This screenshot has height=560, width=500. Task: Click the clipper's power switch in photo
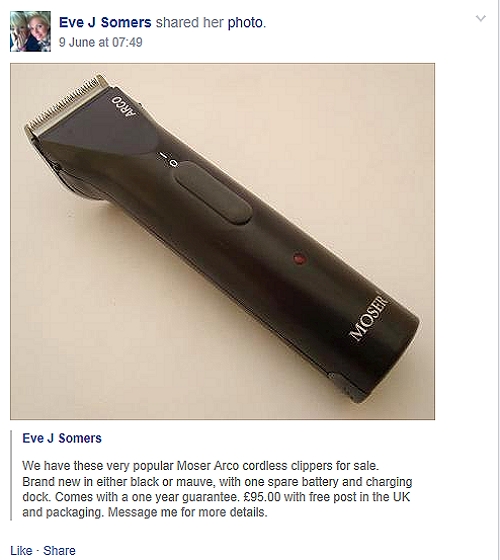pos(214,193)
